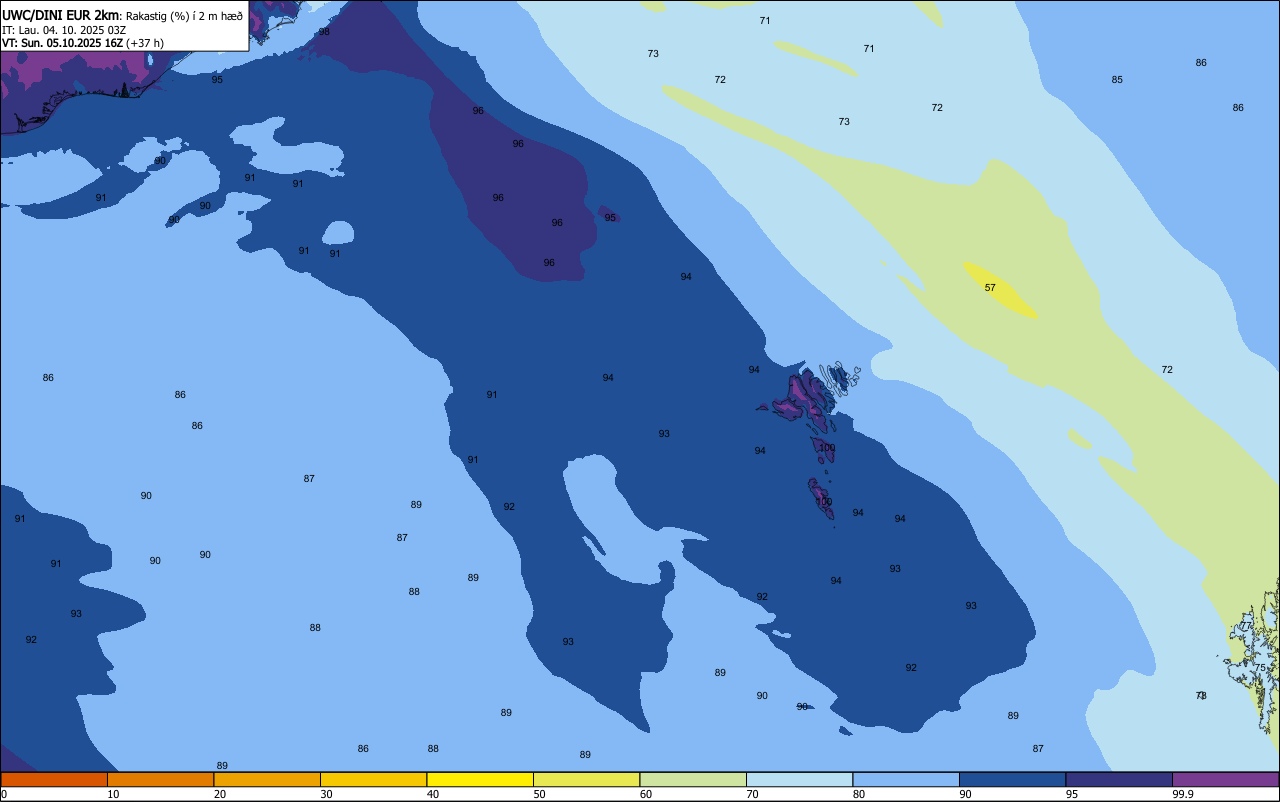Click the '(+37 h)' forecast offset text
1280x802 pixels.
point(145,43)
